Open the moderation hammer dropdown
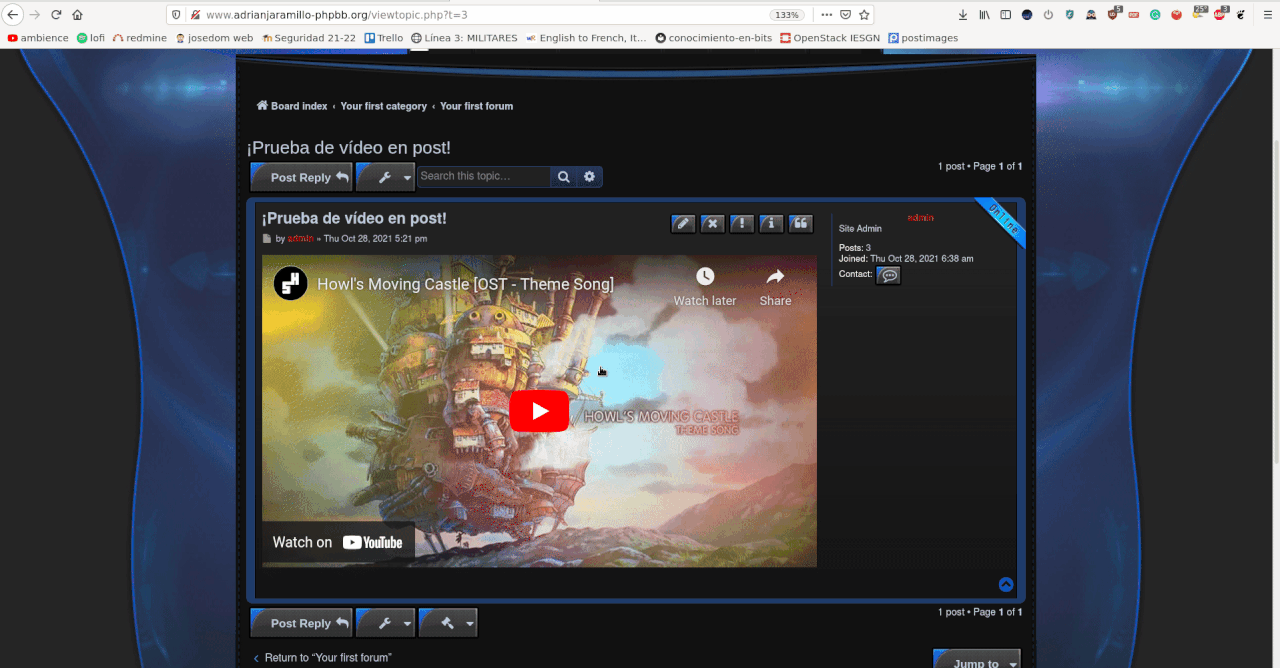 (x=448, y=623)
